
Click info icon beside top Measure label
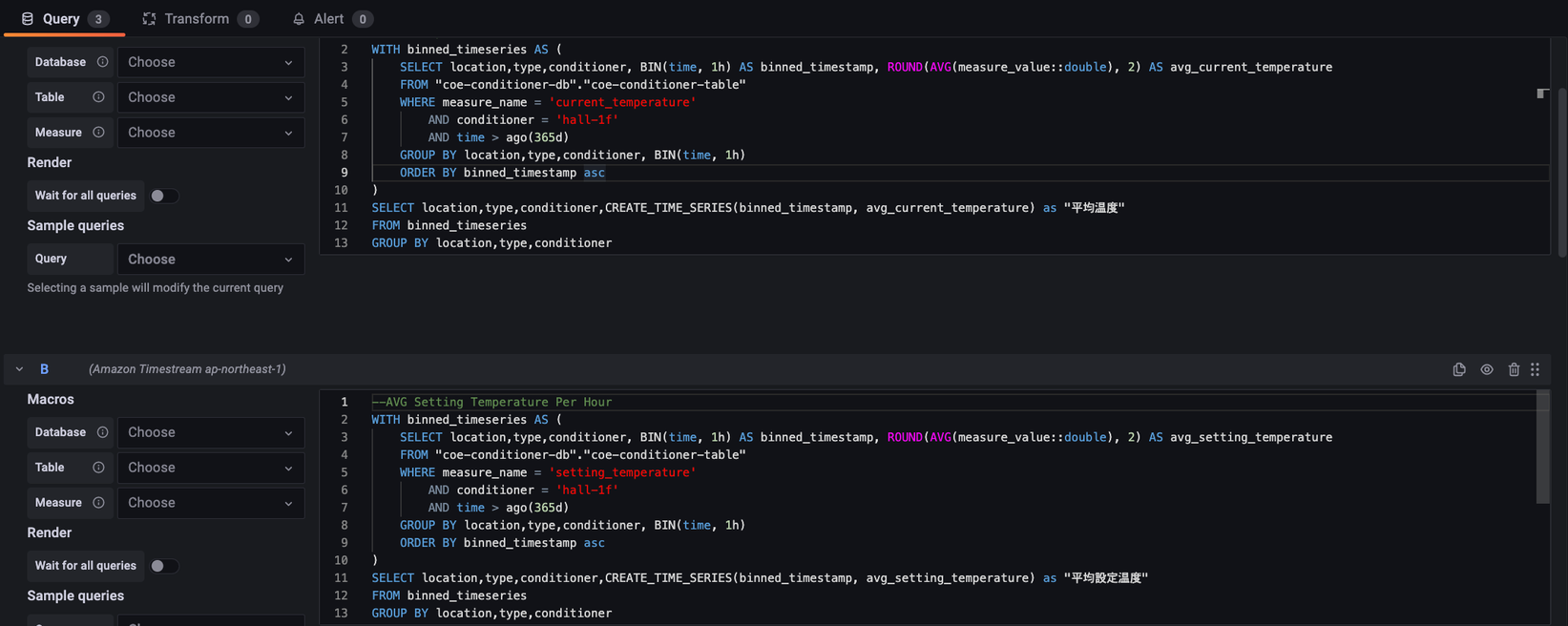point(98,133)
